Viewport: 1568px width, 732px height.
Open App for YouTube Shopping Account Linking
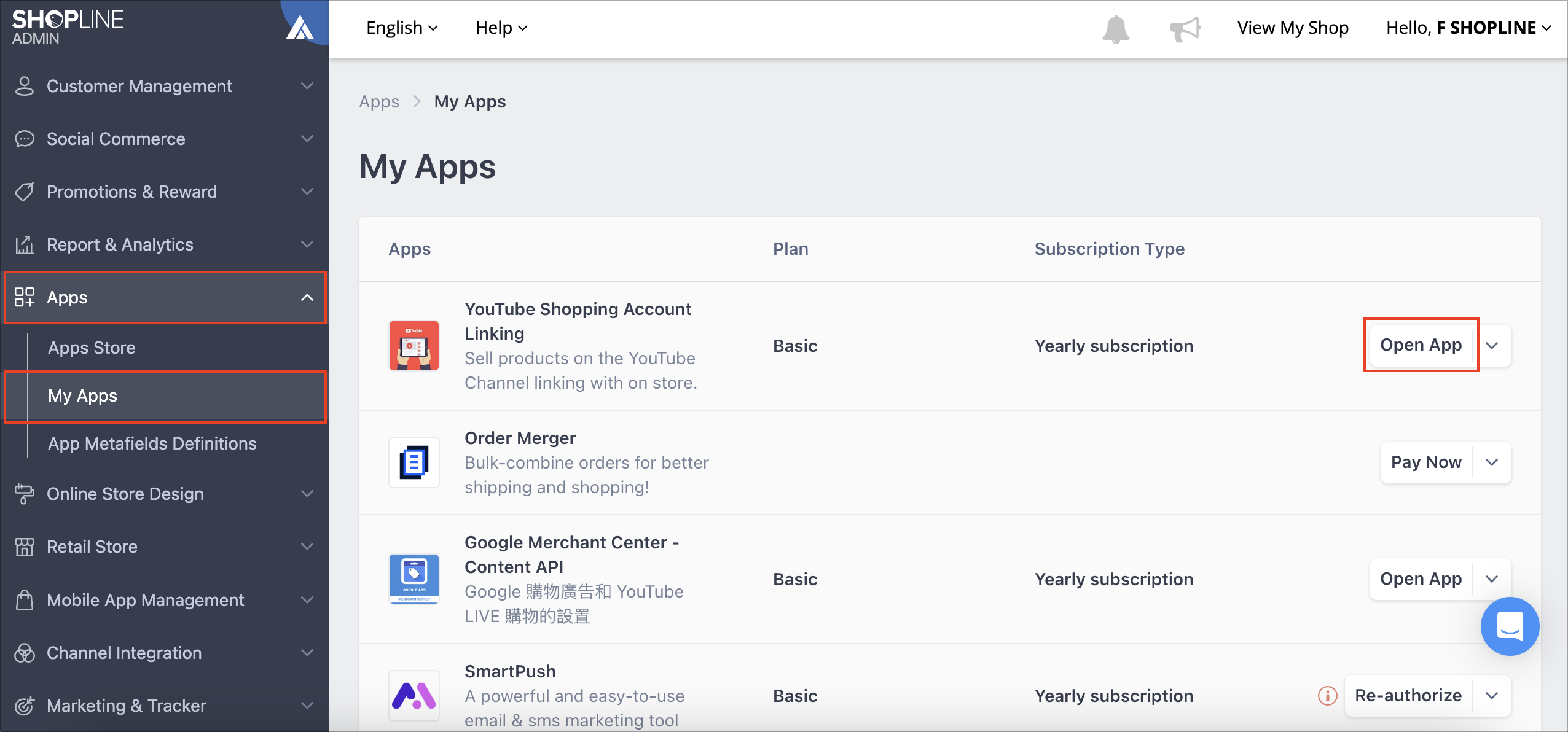1421,345
